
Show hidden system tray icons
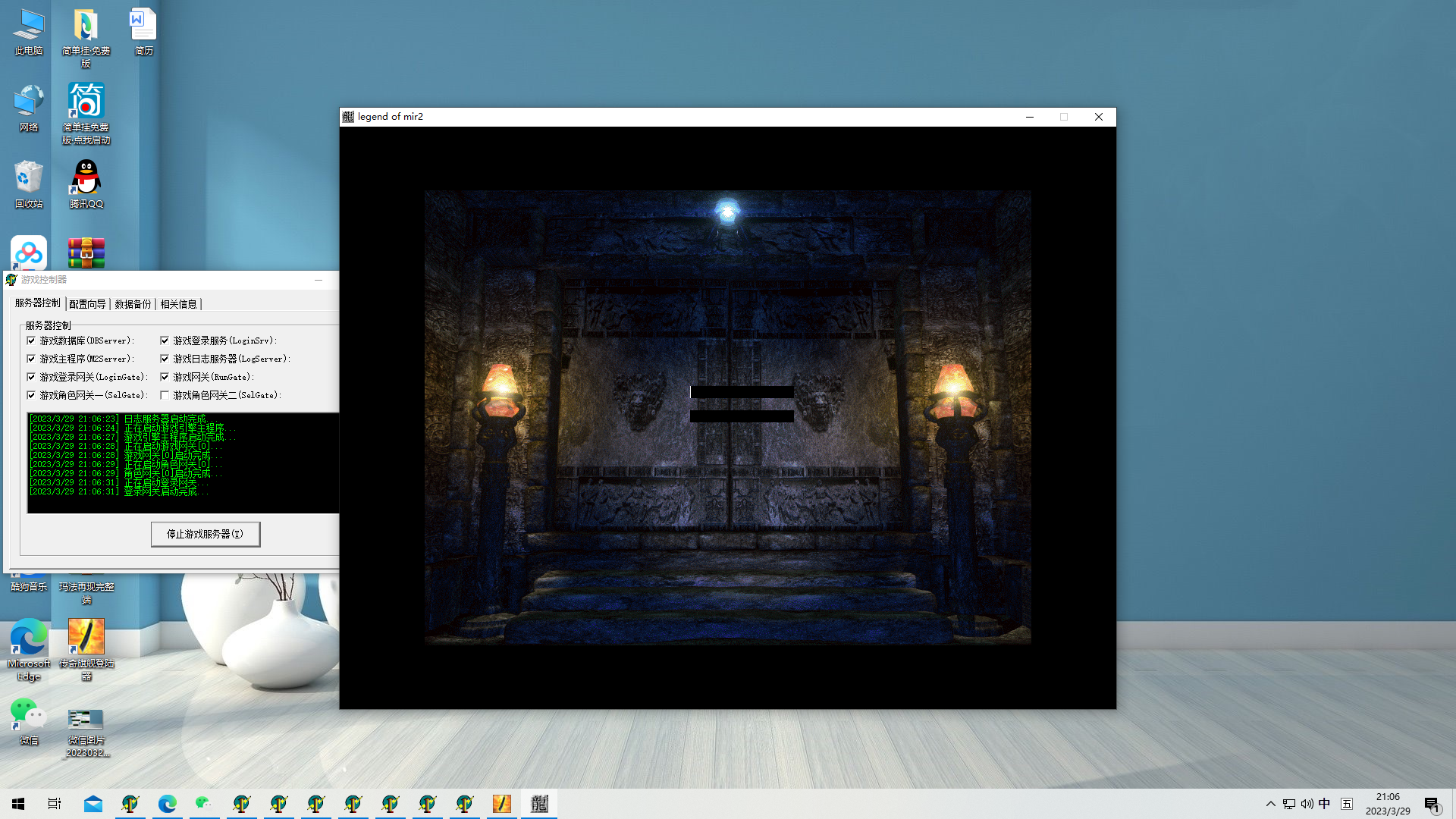pyautogui.click(x=1271, y=804)
